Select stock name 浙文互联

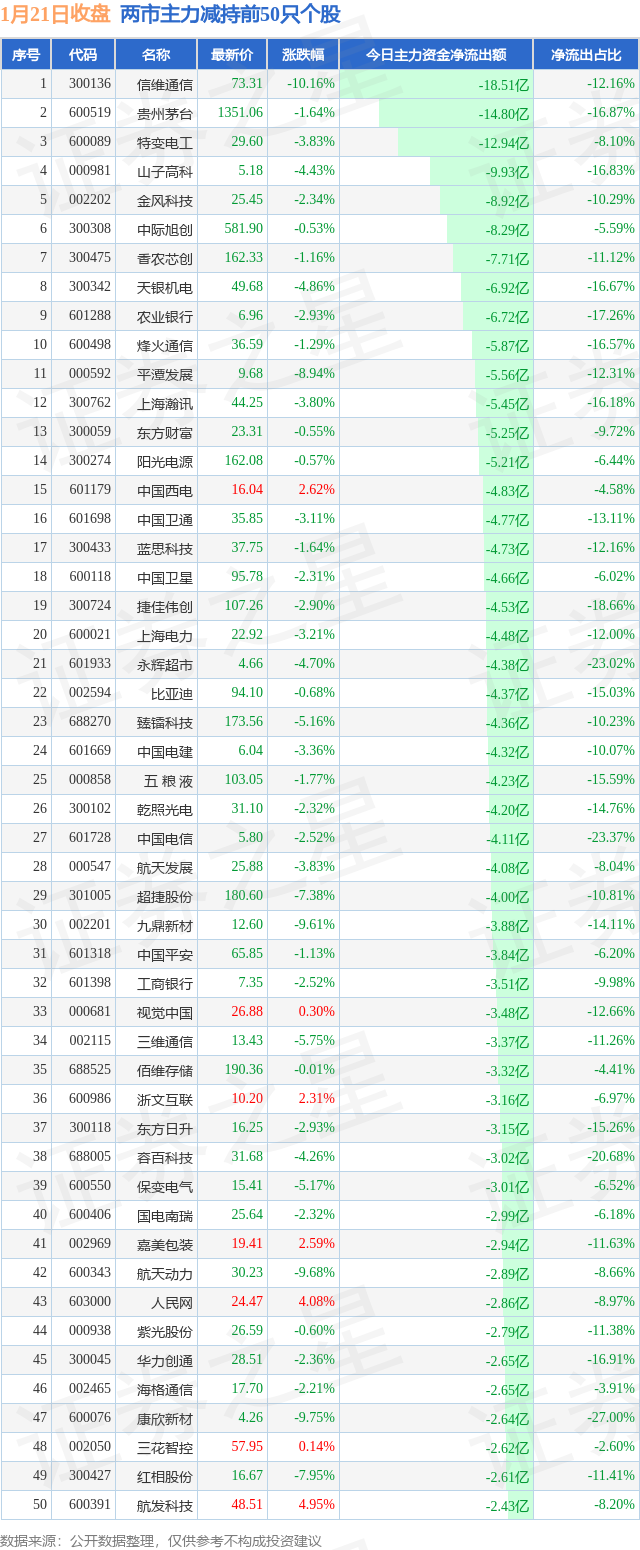coord(165,1099)
